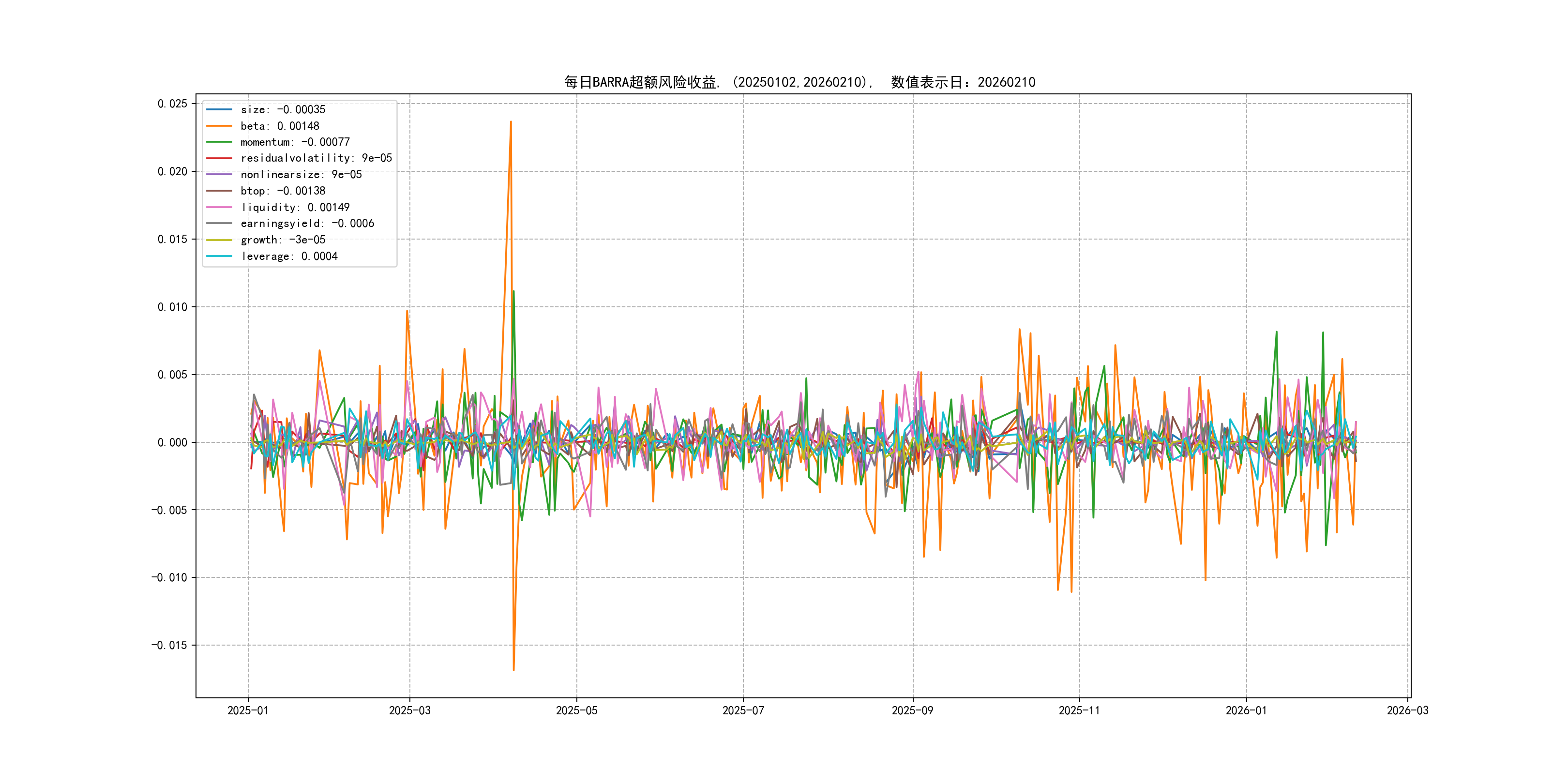Viewport: 1568px width, 784px height.
Task: Click the 0.000 y-axis tick label
Action: (172, 442)
